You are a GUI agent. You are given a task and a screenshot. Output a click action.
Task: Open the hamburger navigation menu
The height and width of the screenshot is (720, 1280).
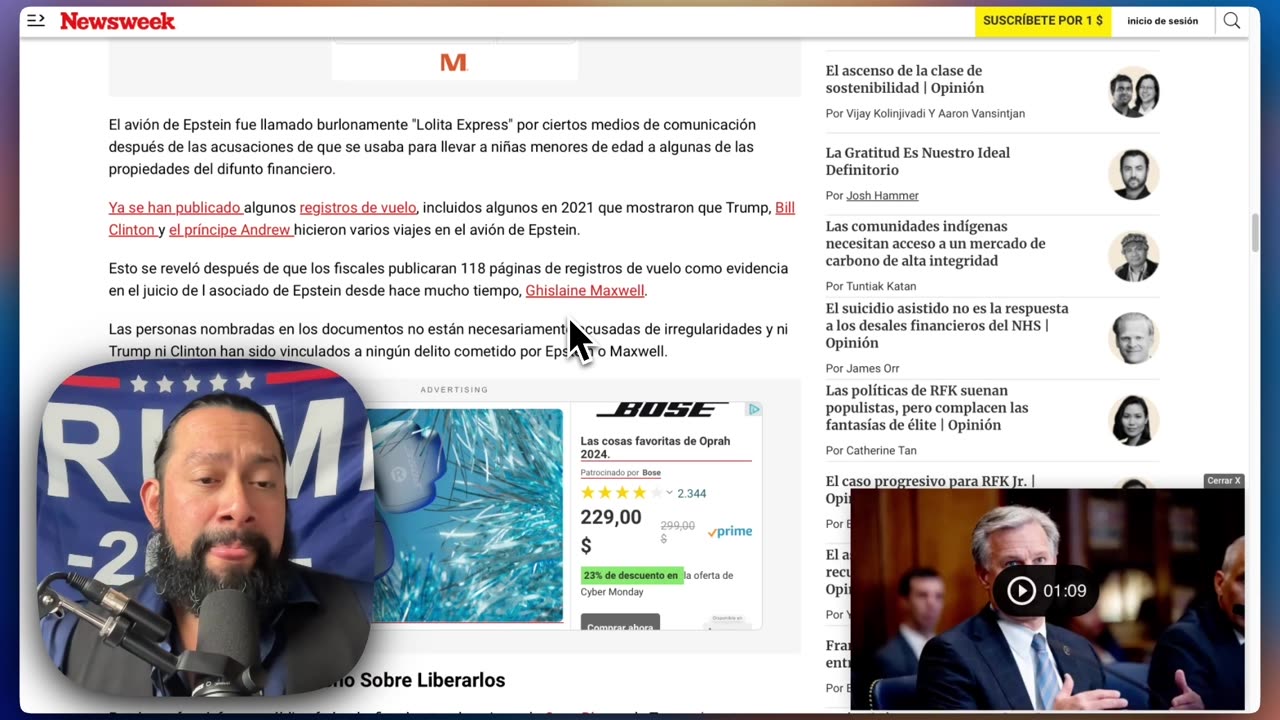pos(36,20)
